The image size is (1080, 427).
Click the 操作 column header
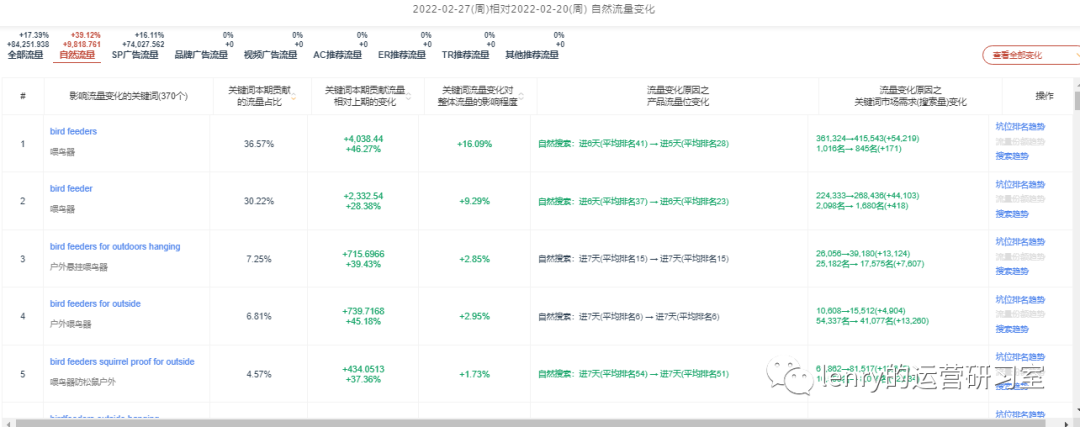1044,96
